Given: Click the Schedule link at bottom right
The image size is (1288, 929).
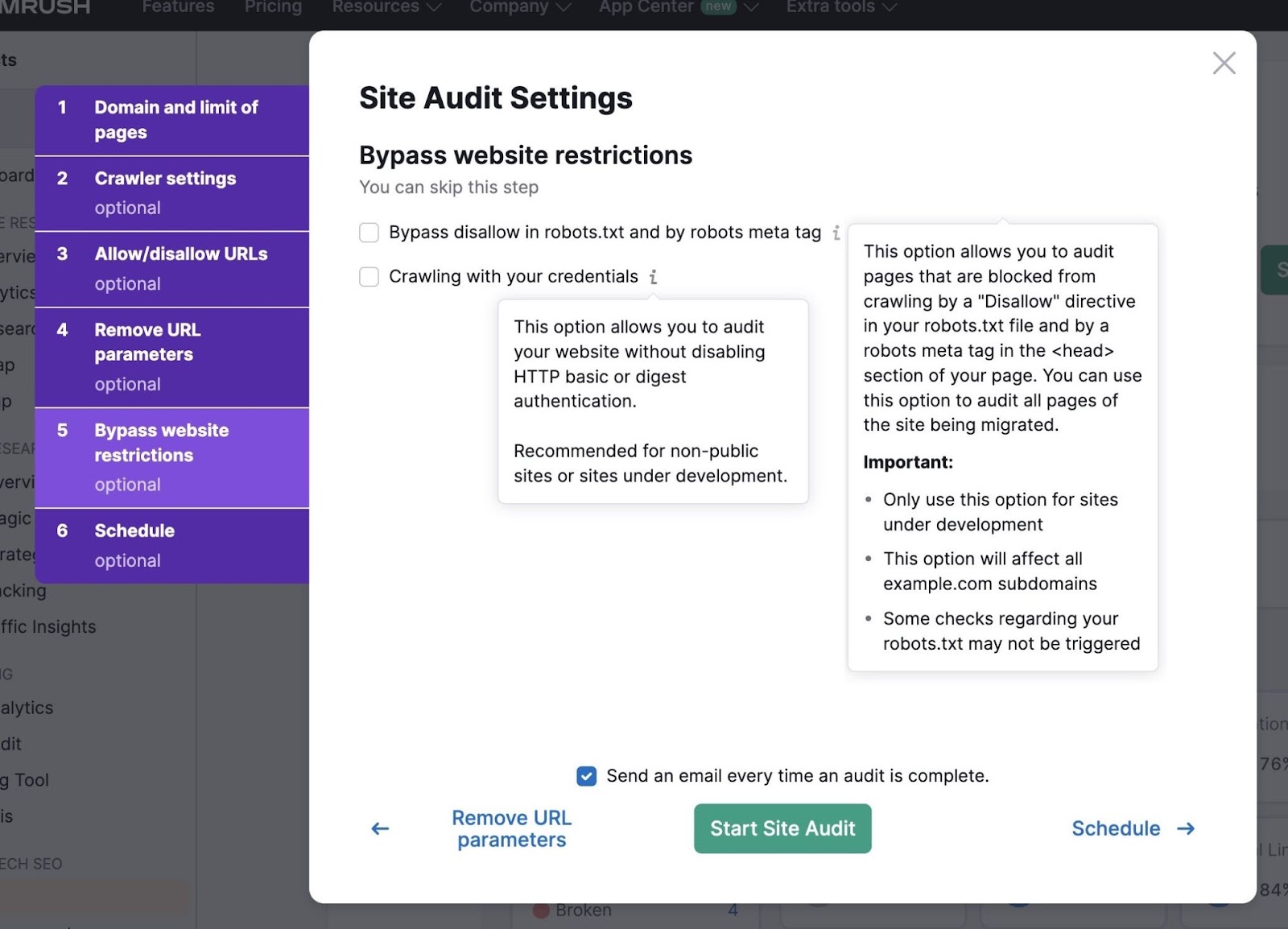Looking at the screenshot, I should [1116, 828].
